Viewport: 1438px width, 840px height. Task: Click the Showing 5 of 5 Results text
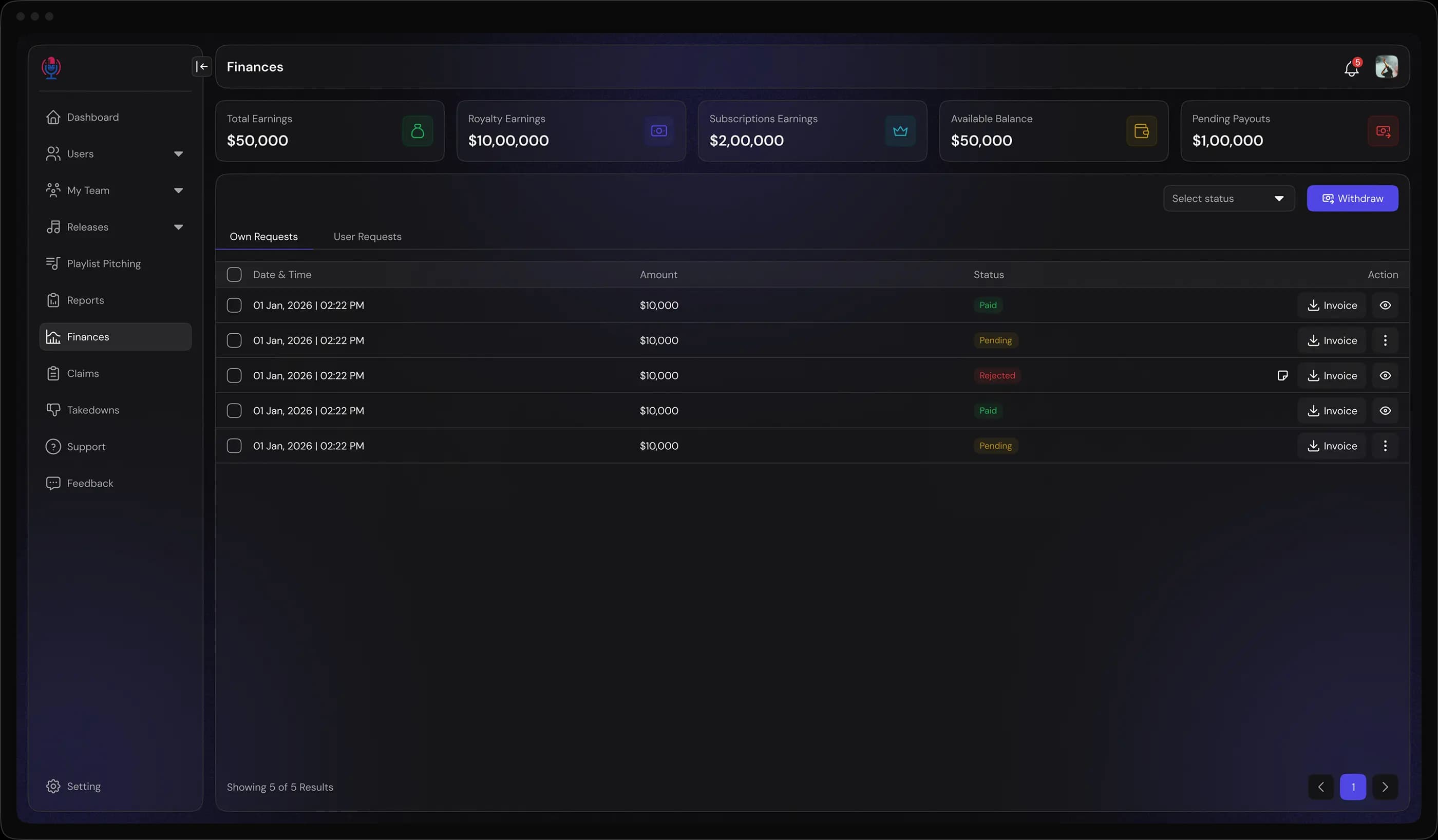[279, 788]
